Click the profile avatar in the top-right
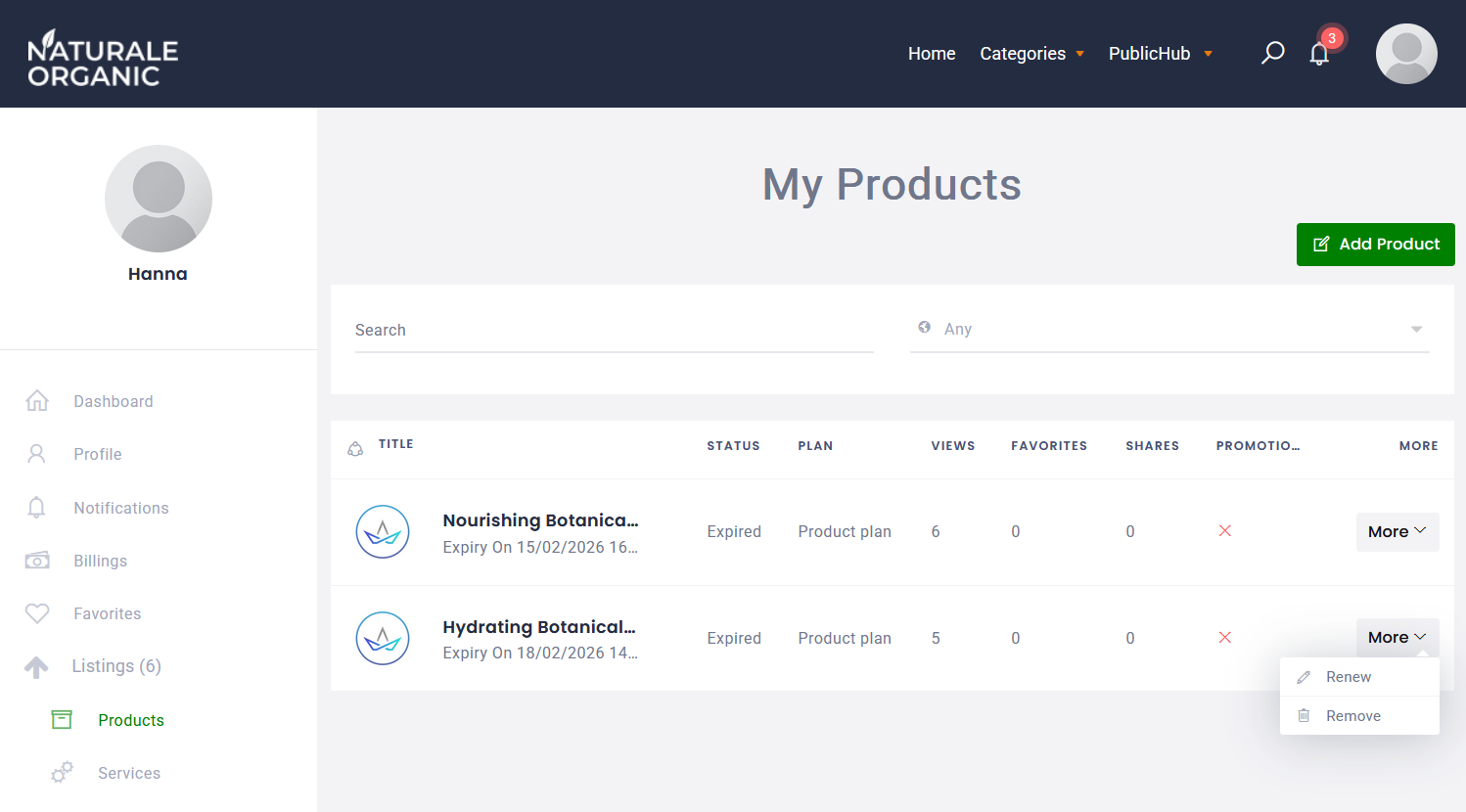Screen dimensions: 1466x812 1406,54
